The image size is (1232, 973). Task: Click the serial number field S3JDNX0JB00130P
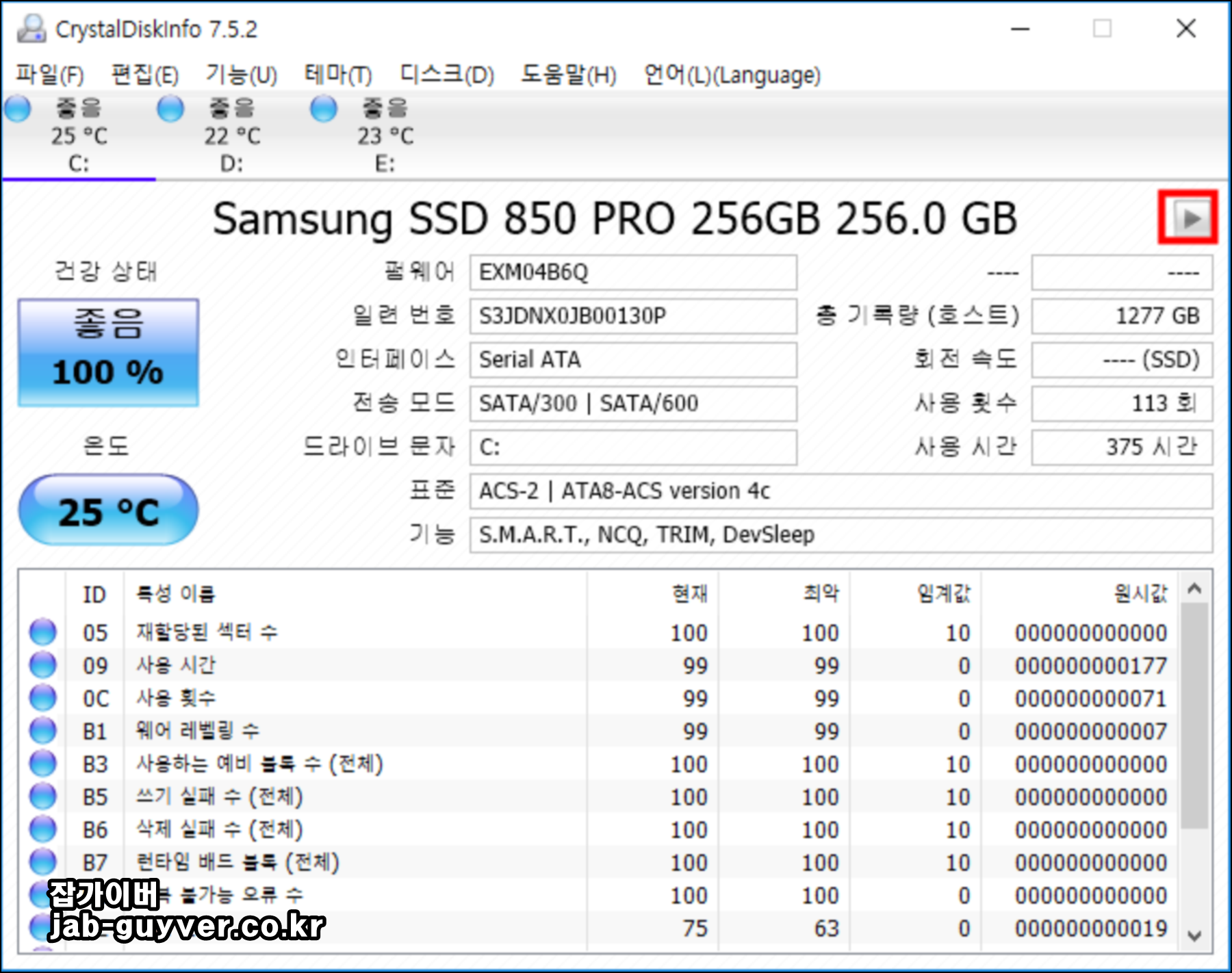point(633,316)
